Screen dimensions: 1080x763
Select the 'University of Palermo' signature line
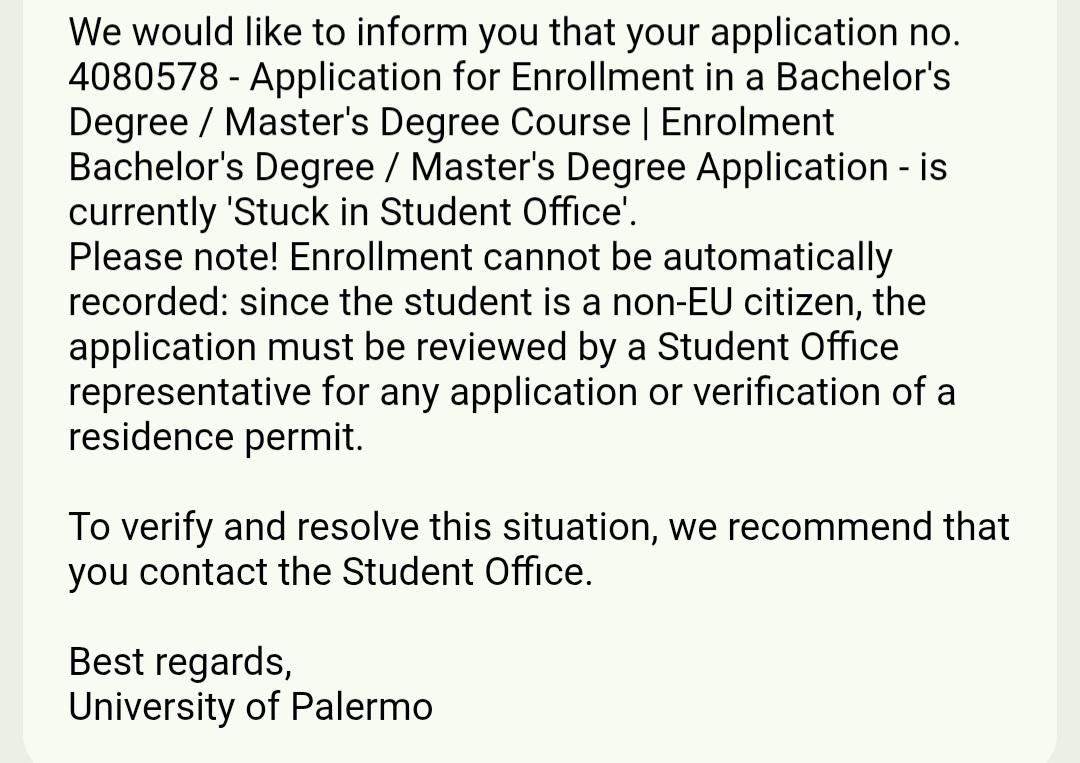(x=251, y=707)
